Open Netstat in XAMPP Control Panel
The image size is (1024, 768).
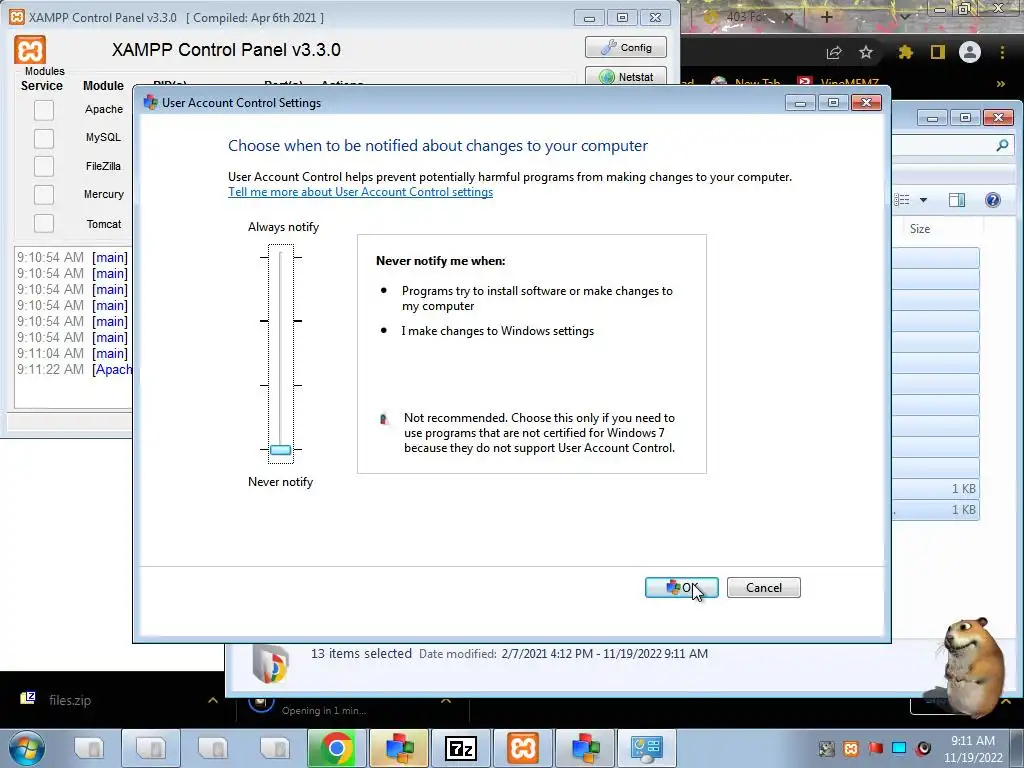click(626, 76)
